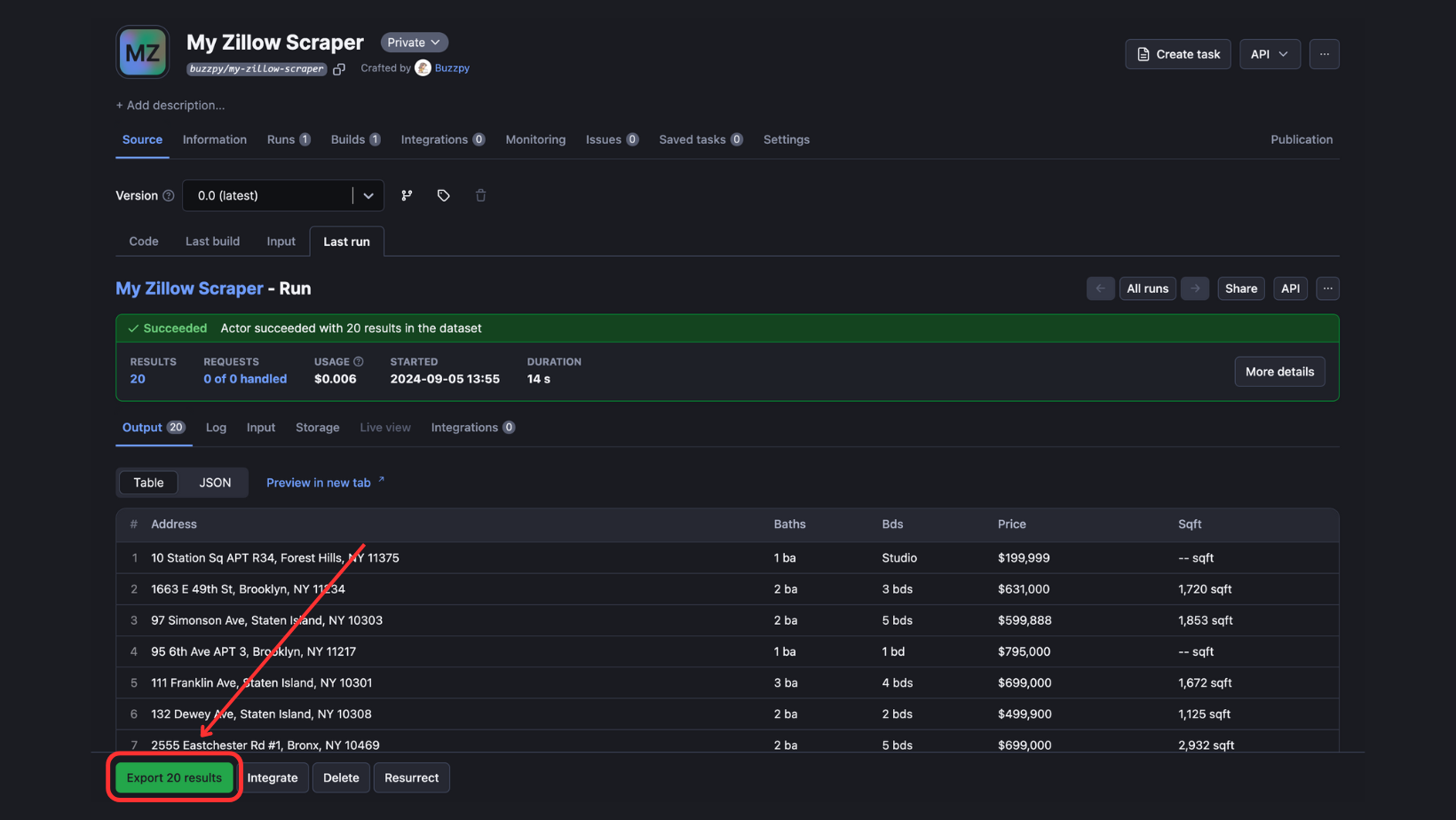Open the version selector showing 0.0 latest

(282, 195)
